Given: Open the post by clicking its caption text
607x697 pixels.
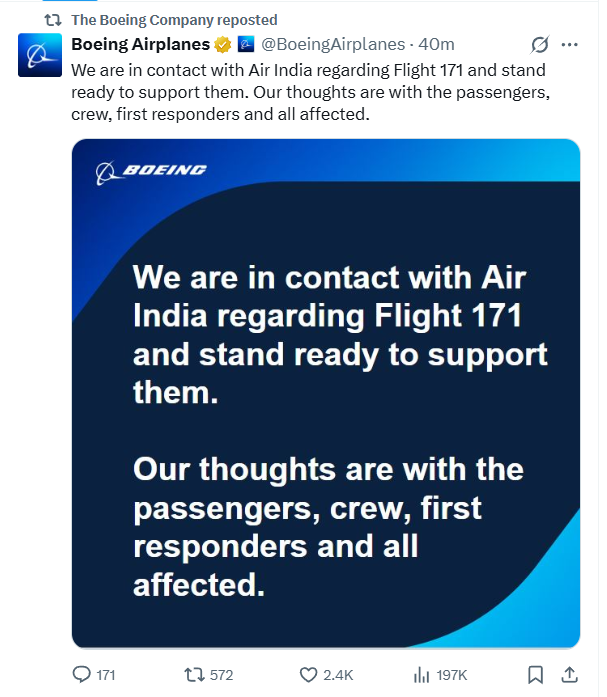Looking at the screenshot, I should pos(300,90).
